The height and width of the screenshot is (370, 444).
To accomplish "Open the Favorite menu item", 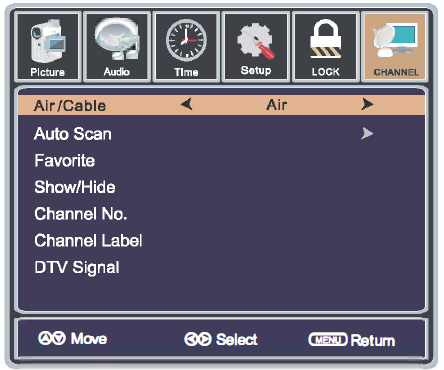I will coord(65,161).
